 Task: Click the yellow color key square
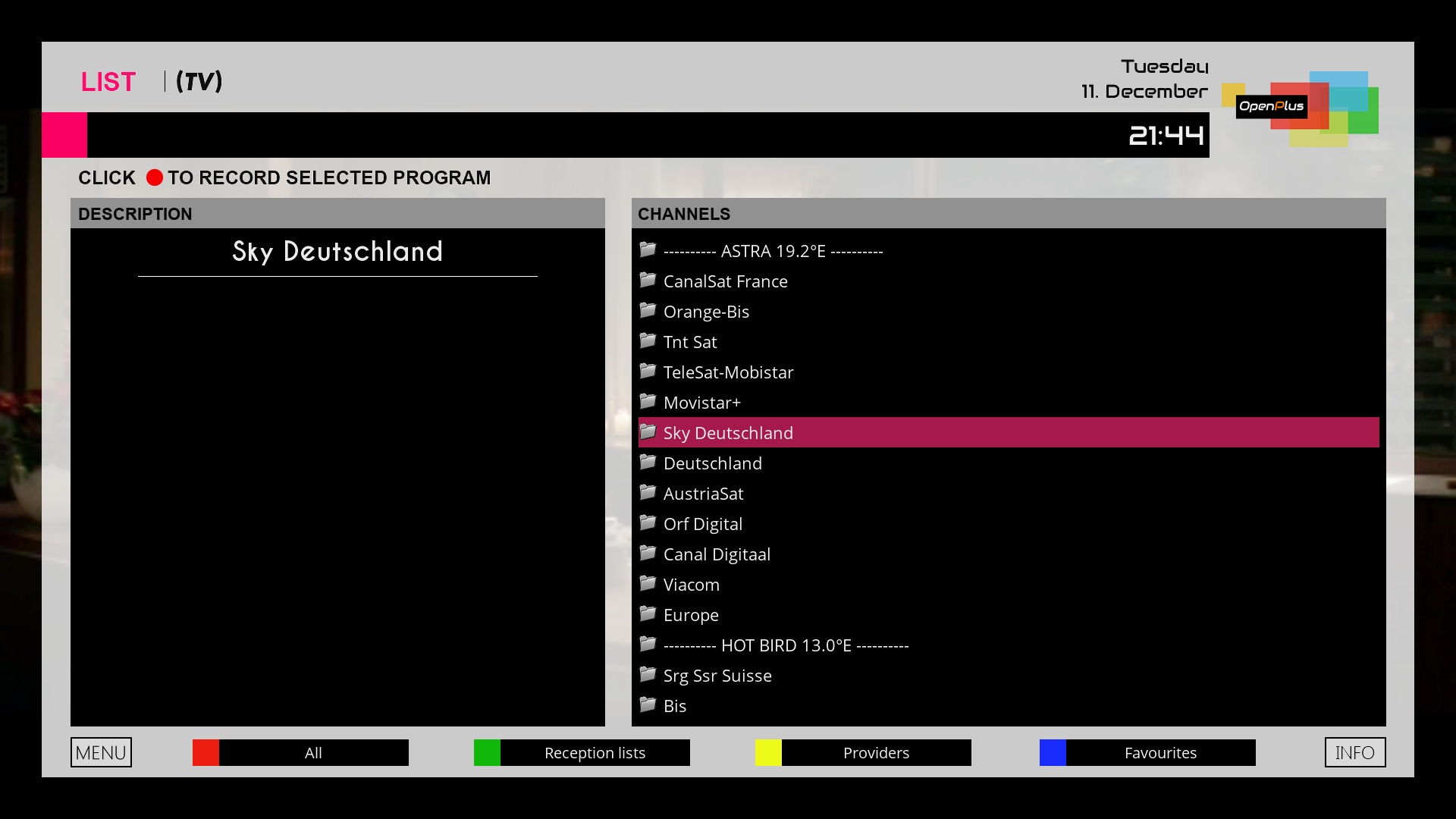tap(768, 752)
